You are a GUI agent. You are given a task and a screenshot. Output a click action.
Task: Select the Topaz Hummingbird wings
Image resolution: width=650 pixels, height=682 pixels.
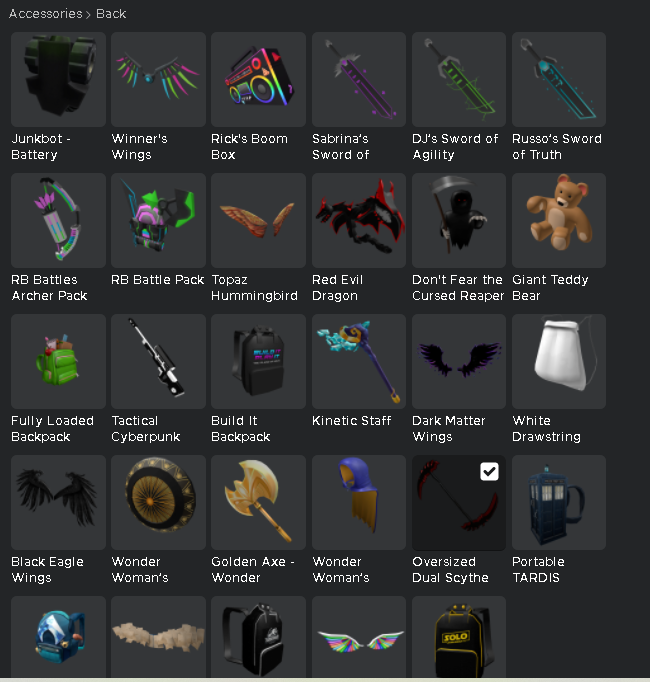point(258,220)
